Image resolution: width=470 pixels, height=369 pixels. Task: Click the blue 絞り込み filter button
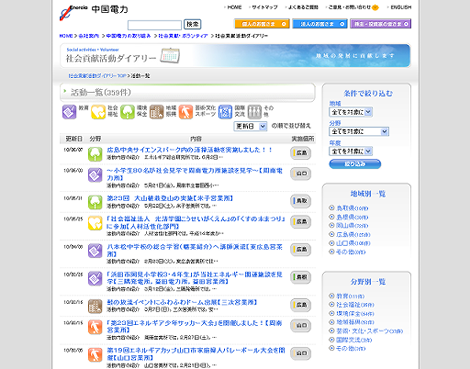(355, 164)
